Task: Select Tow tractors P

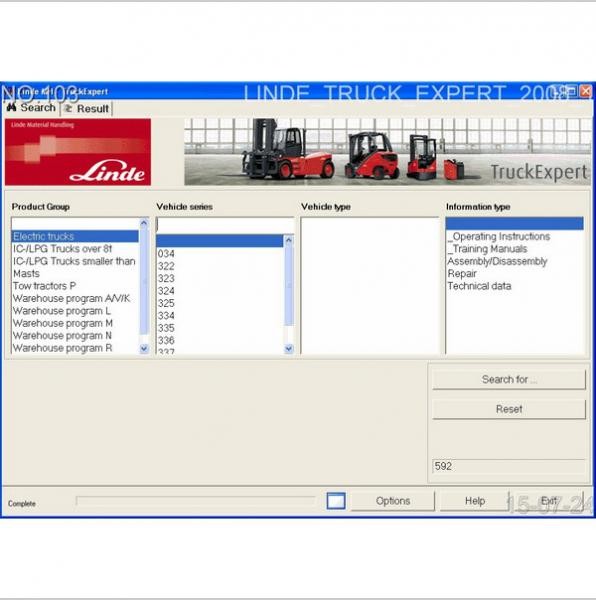Action: point(75,286)
